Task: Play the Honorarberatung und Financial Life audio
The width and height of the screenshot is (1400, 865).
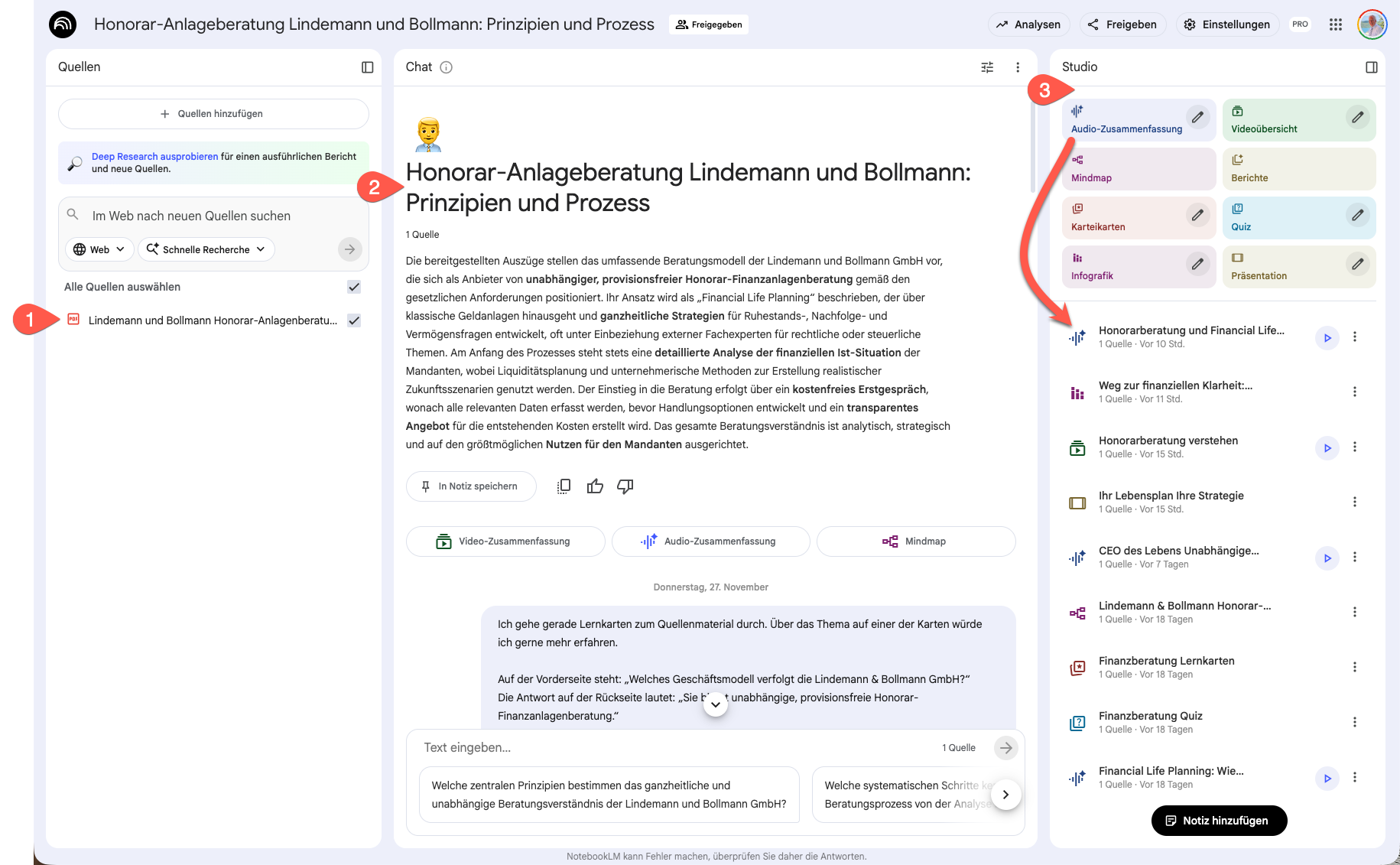Action: click(x=1327, y=337)
